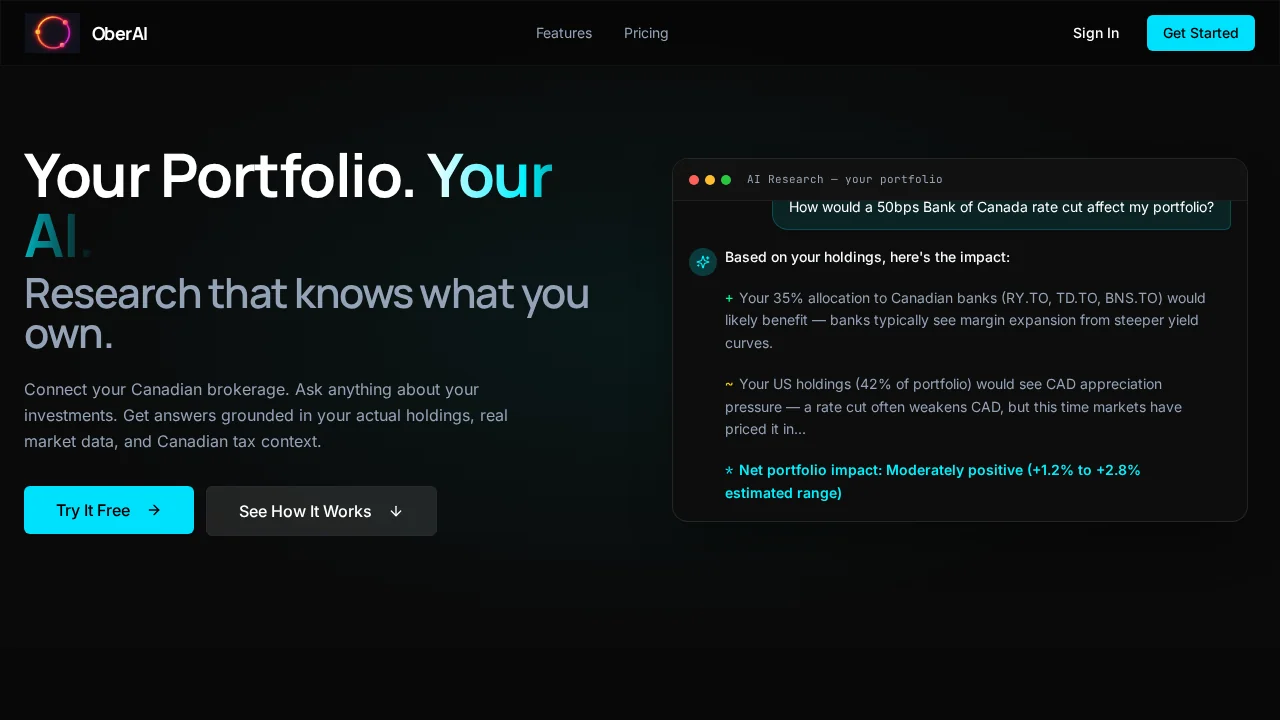Viewport: 1280px width, 720px height.
Task: Click the See How It Works button
Action: (x=320, y=511)
